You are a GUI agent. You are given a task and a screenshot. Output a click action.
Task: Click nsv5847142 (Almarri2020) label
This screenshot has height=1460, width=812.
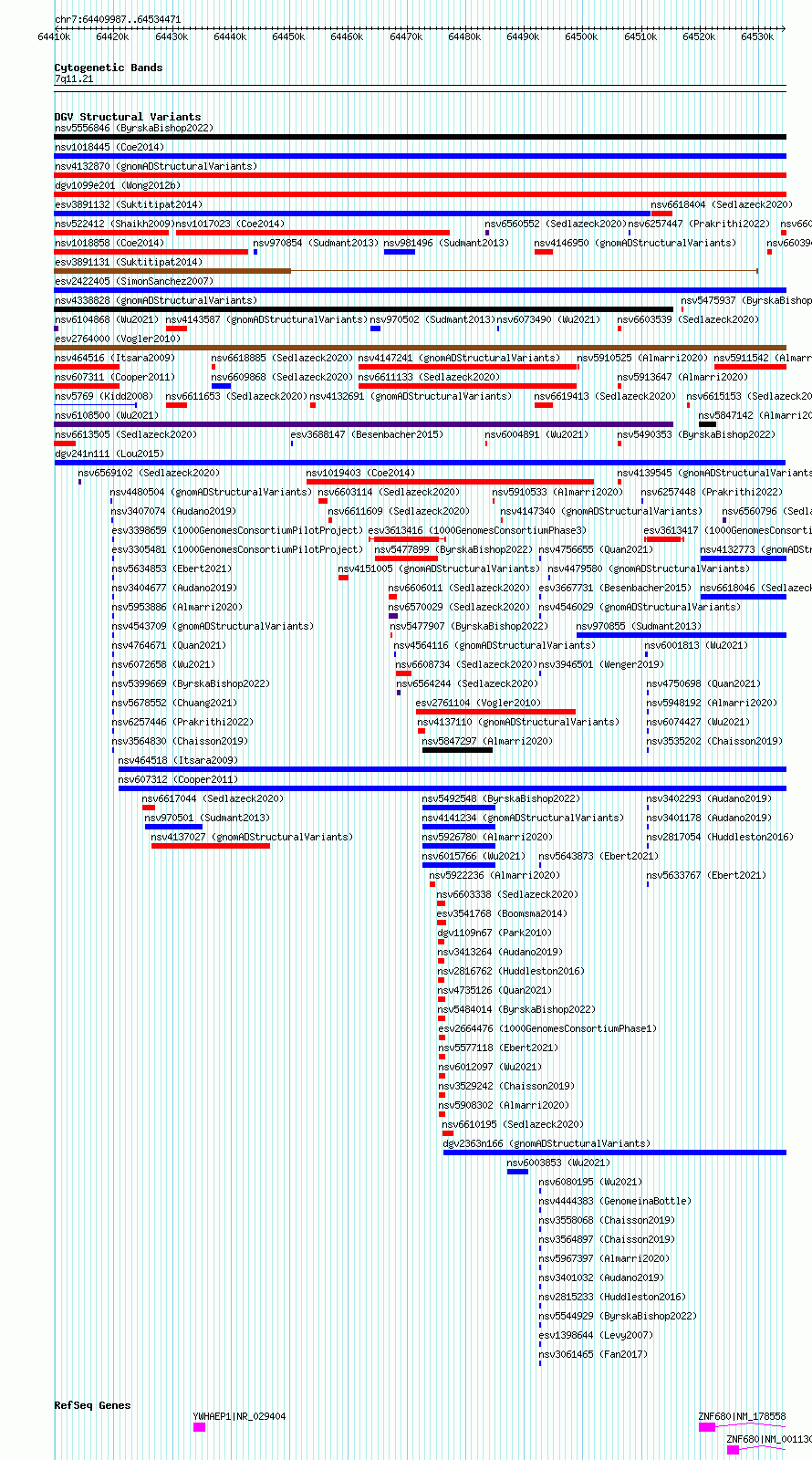click(755, 415)
